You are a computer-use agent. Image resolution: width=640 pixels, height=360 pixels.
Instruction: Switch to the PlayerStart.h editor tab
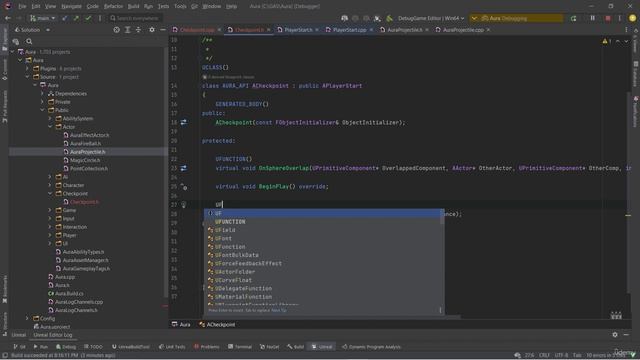(298, 30)
